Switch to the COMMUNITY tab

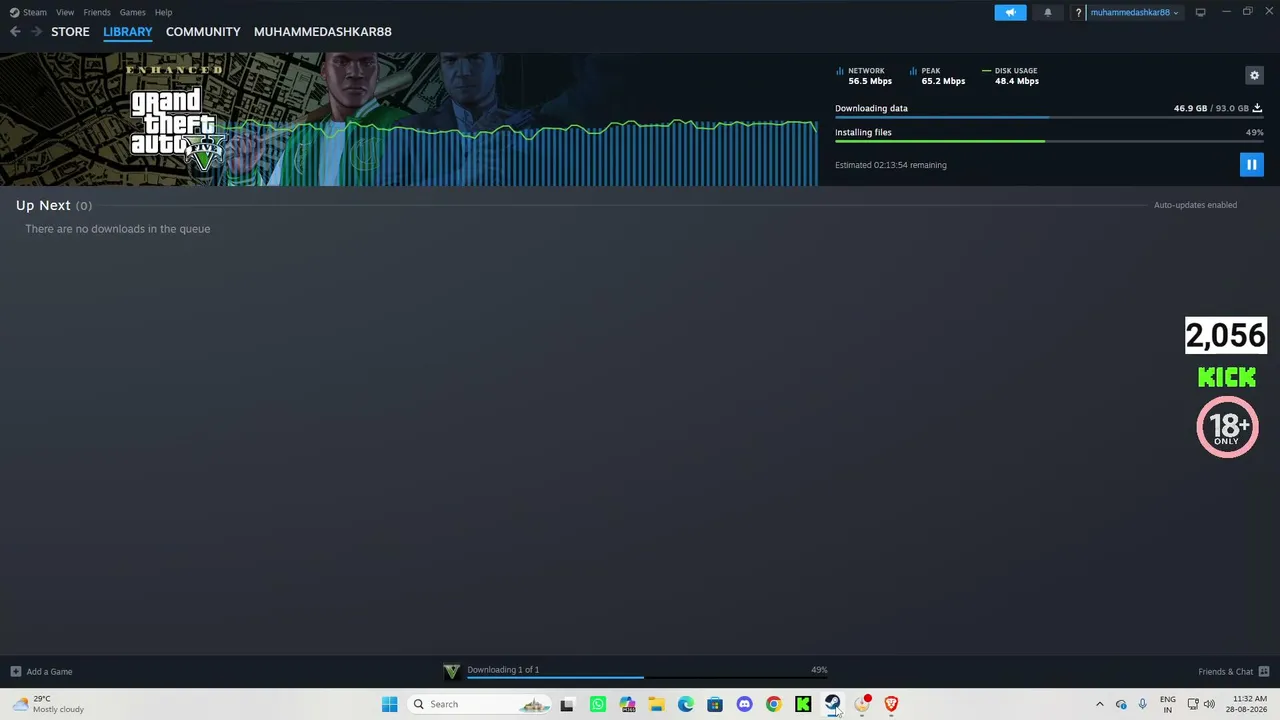pyautogui.click(x=203, y=32)
